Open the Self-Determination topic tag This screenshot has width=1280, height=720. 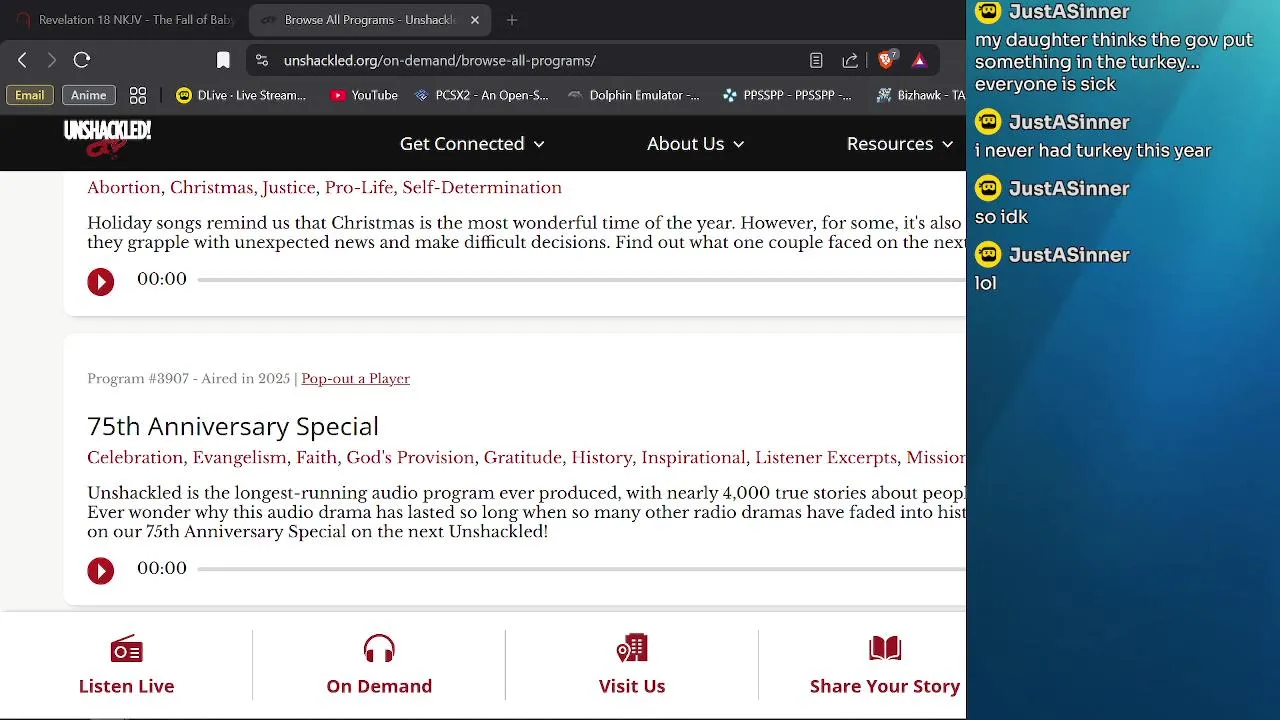[482, 188]
